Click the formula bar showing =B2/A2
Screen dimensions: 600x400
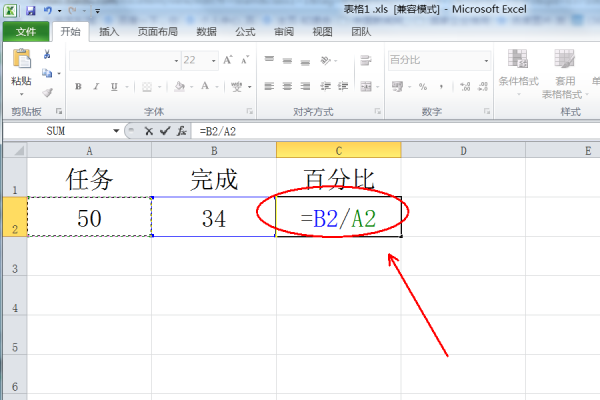[395, 131]
